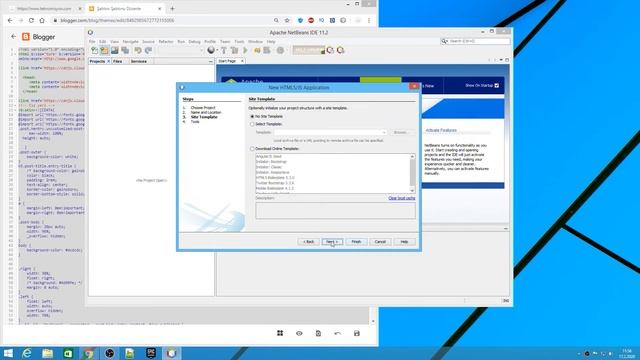This screenshot has height=360, width=640.
Task: Toggle the Show On Startup checkbox
Action: pyautogui.click(x=497, y=86)
